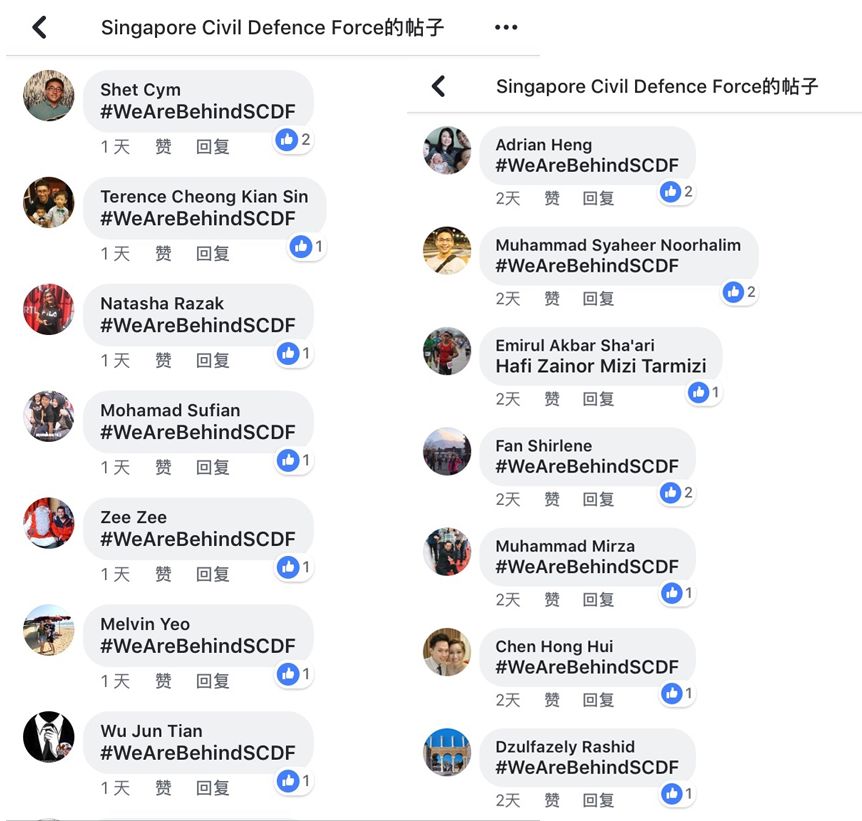Image resolution: width=862 pixels, height=821 pixels.
Task: Open like reactions on Shet Cym's comment
Action: click(294, 140)
